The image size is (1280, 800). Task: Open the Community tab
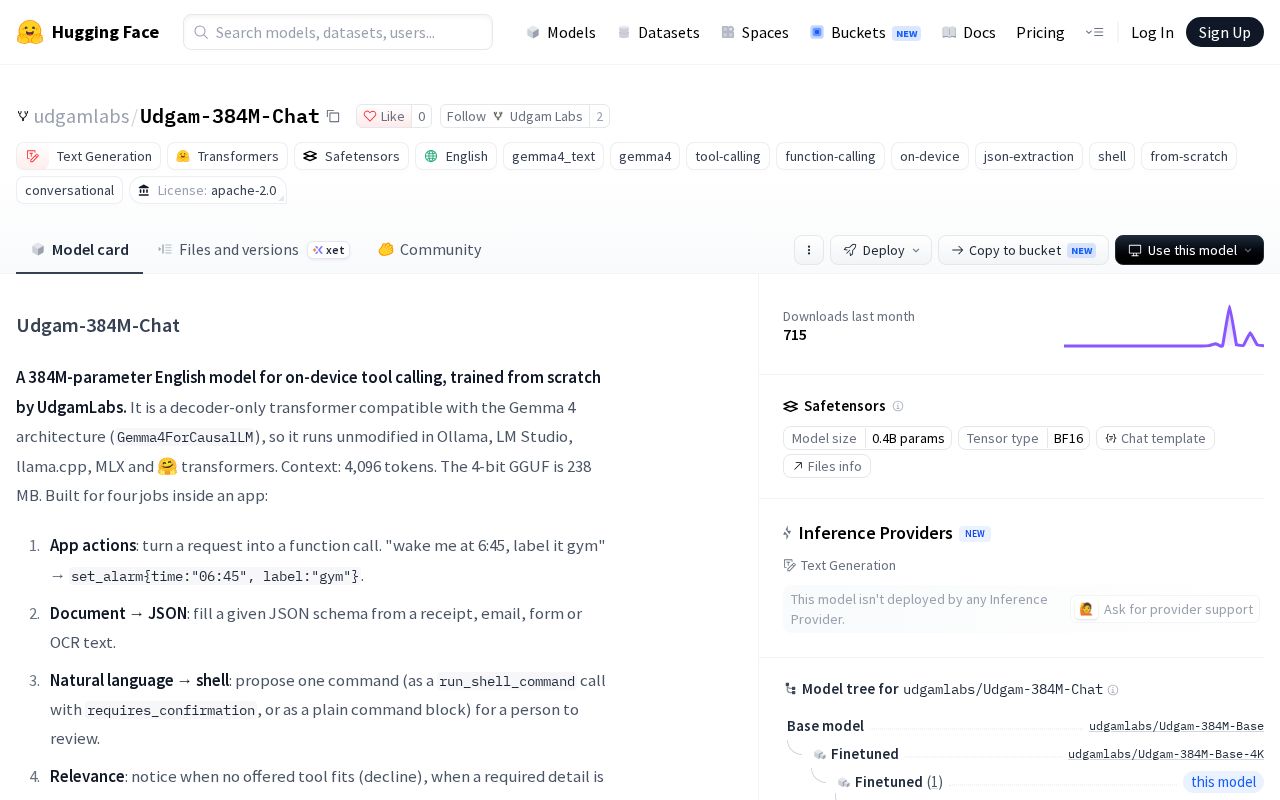[x=430, y=249]
